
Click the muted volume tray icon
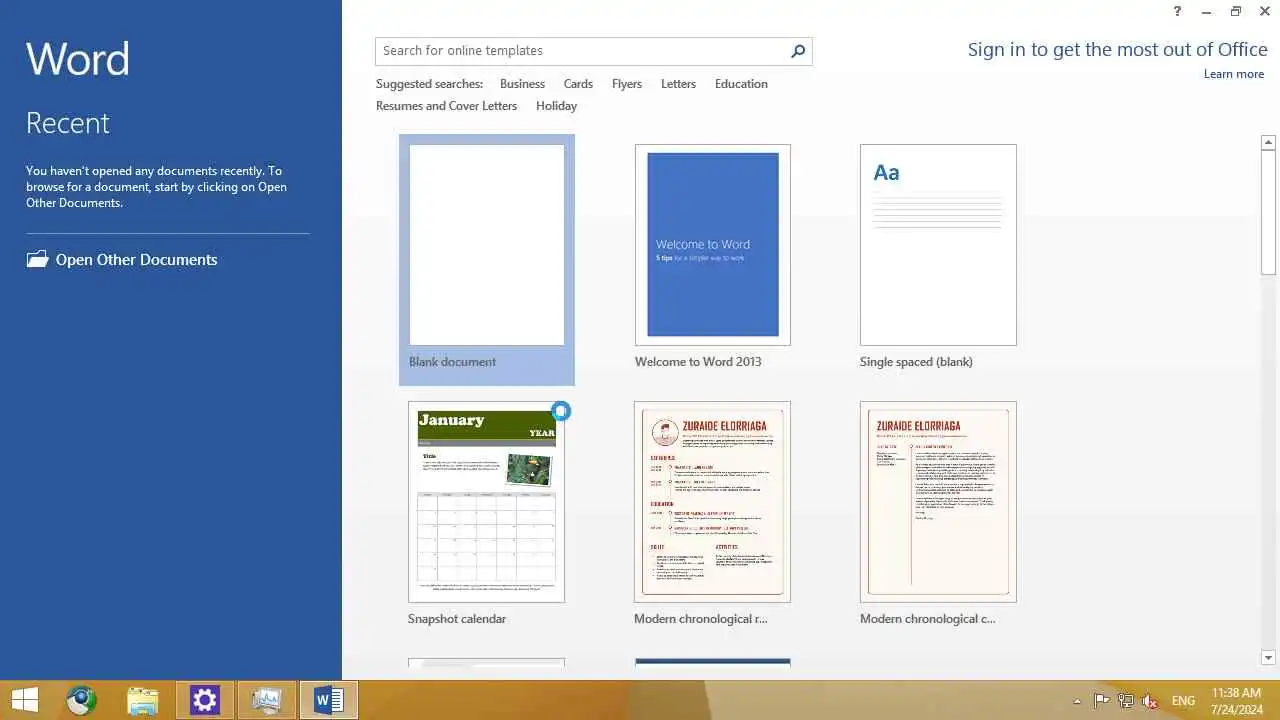point(1151,701)
